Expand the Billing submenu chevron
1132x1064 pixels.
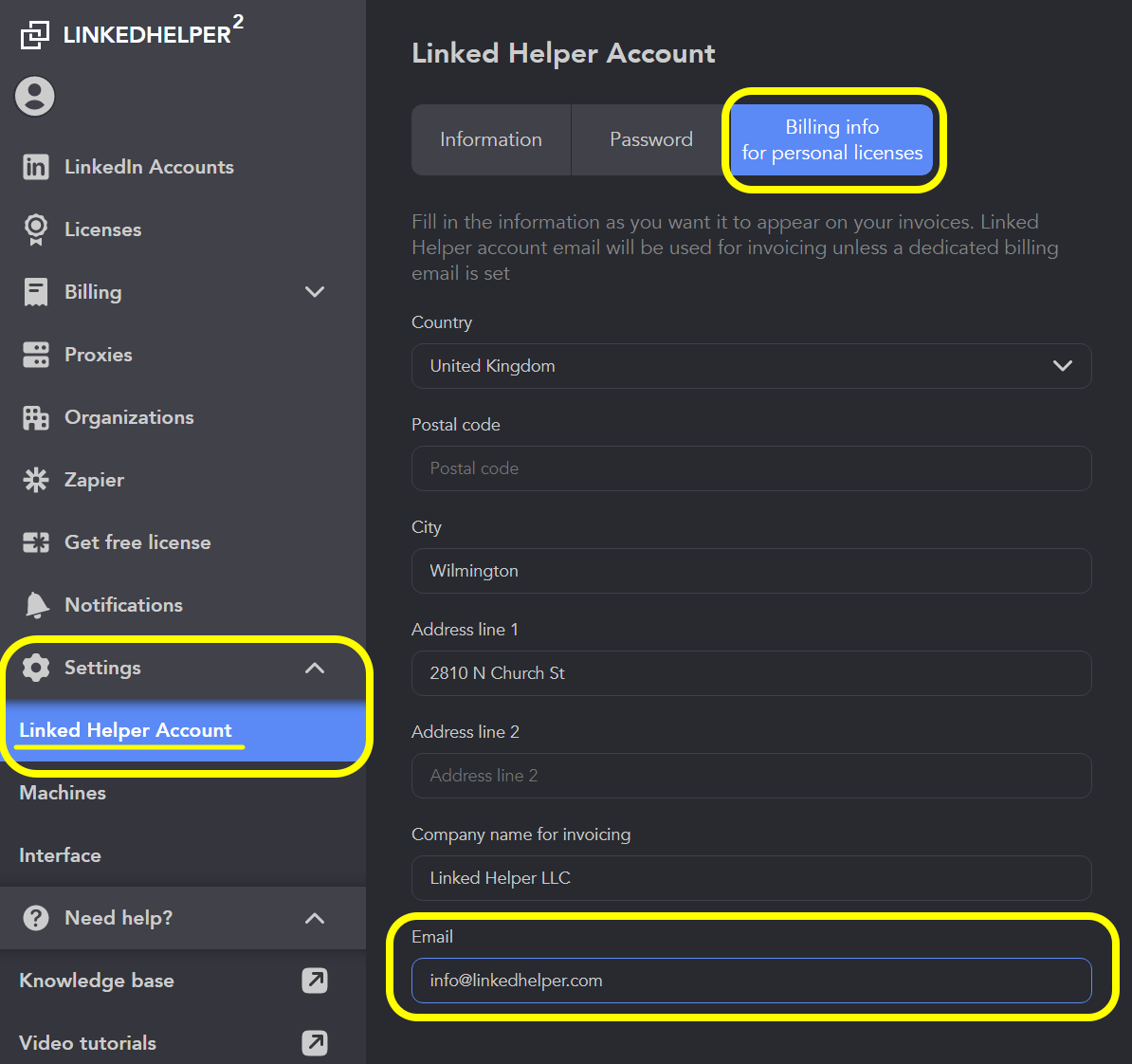315,292
